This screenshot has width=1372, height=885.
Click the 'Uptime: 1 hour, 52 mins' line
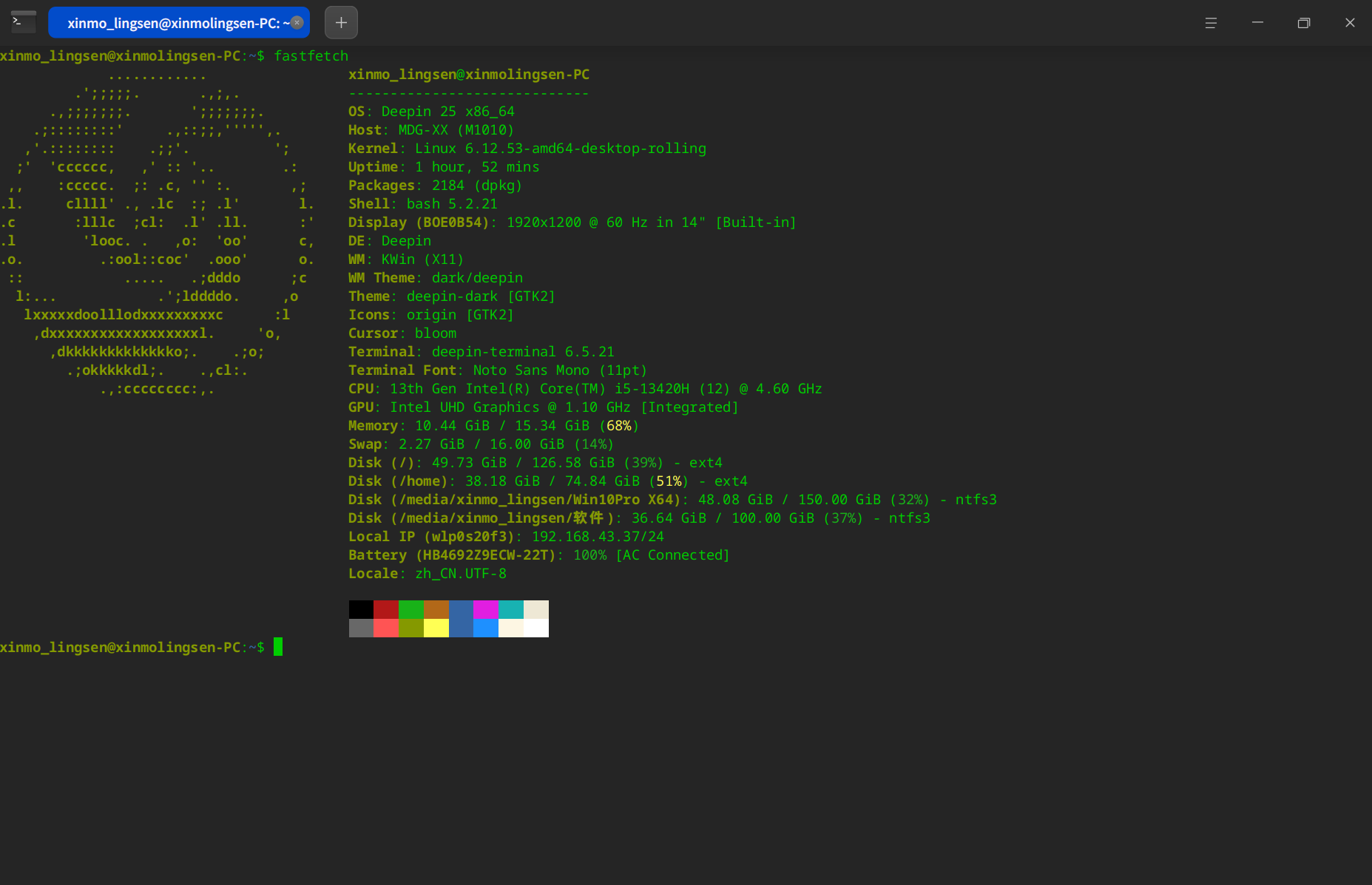coord(444,167)
